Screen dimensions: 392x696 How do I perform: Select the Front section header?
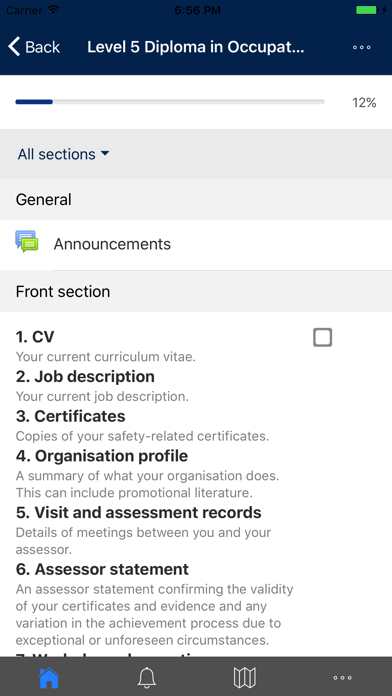pyautogui.click(x=196, y=292)
